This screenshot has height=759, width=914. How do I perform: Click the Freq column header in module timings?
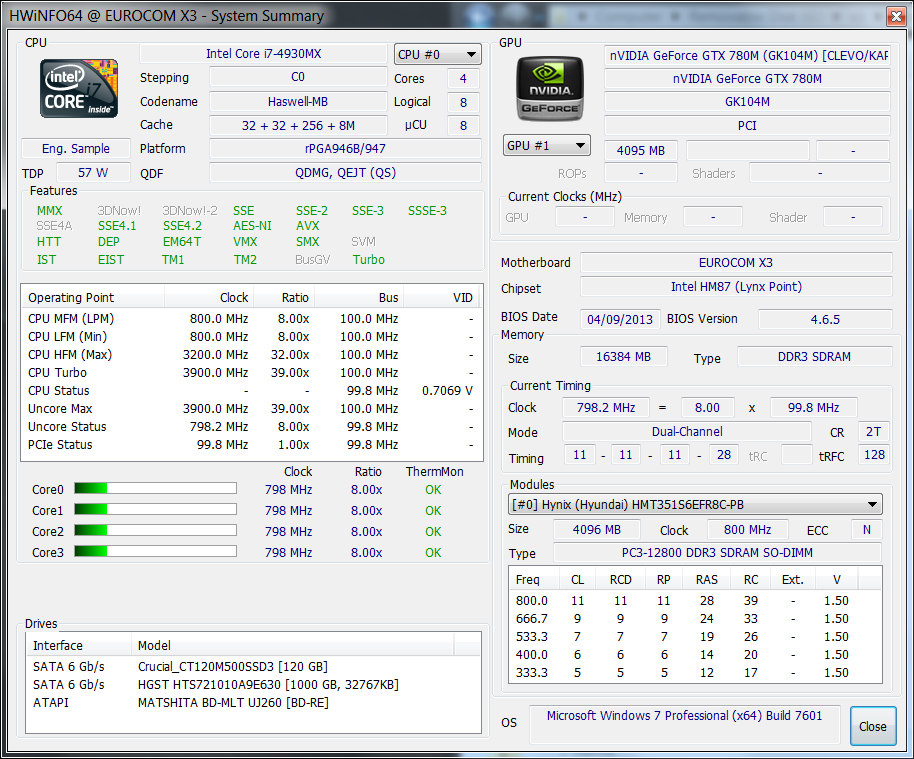[534, 579]
